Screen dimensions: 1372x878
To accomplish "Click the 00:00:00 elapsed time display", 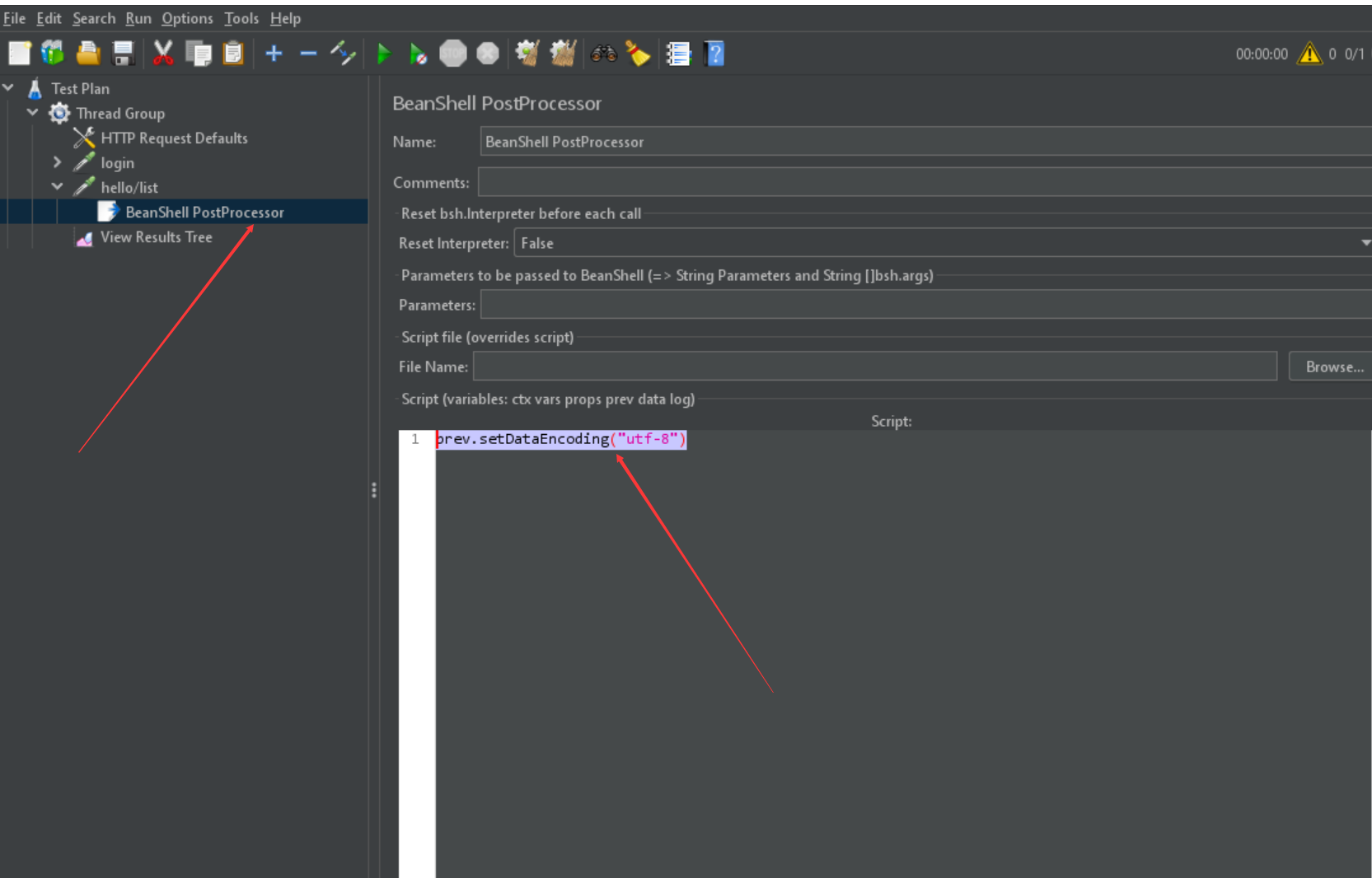I will (1261, 54).
